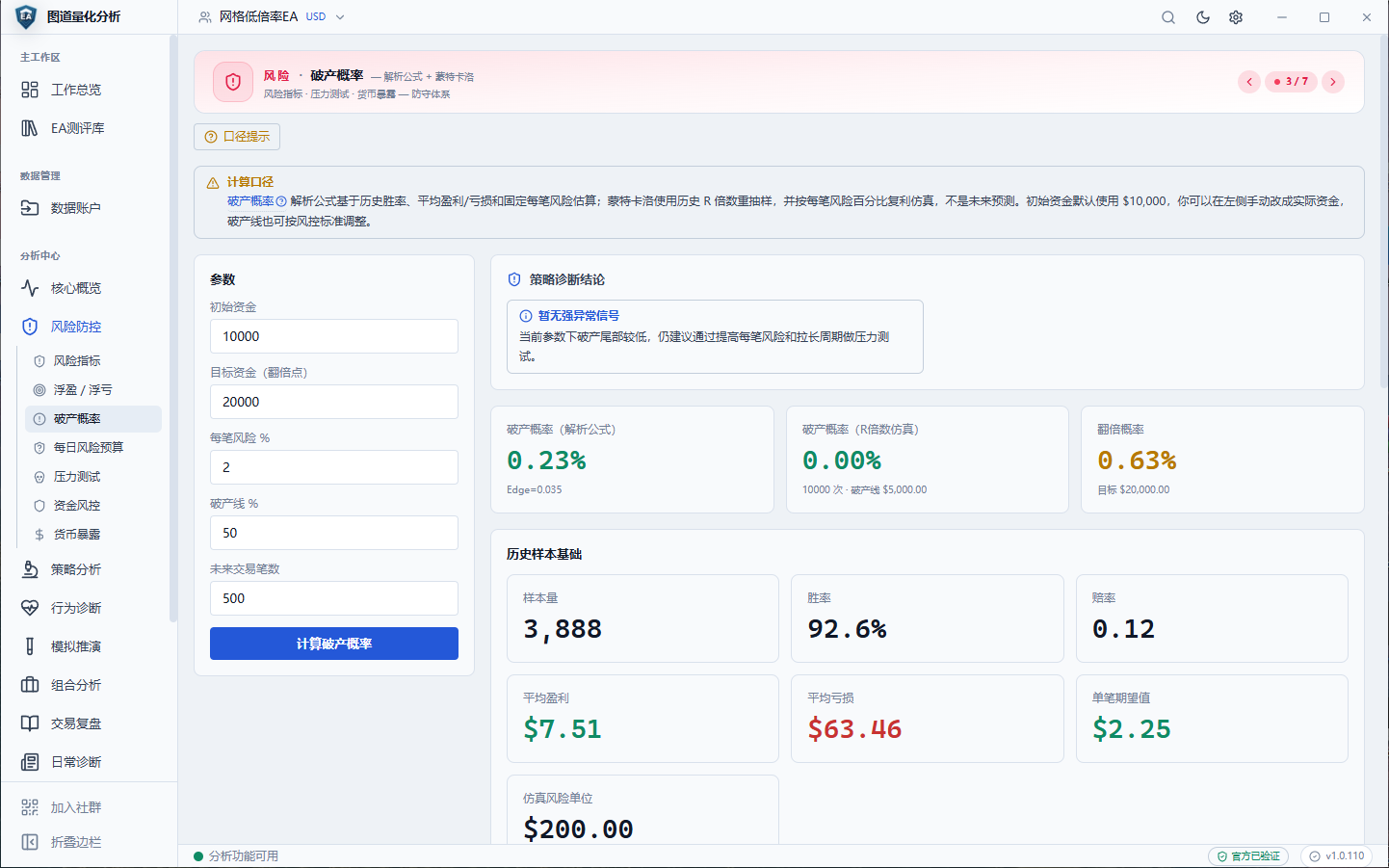
Task: Click the 初始资金 input field
Action: [x=334, y=336]
